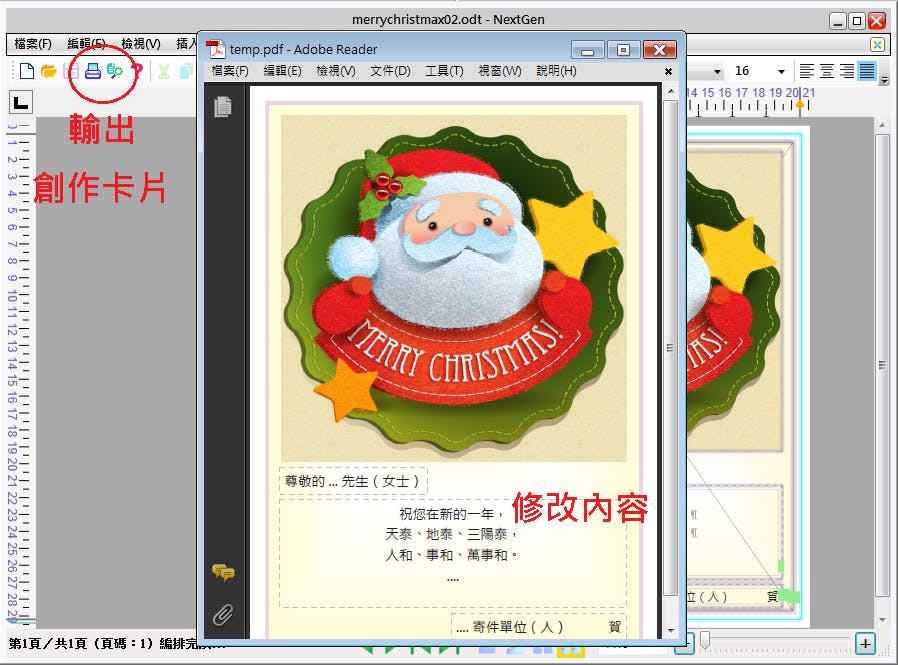898x665 pixels.
Task: Click the text .... 寄件單位（人）
Action: [510, 627]
